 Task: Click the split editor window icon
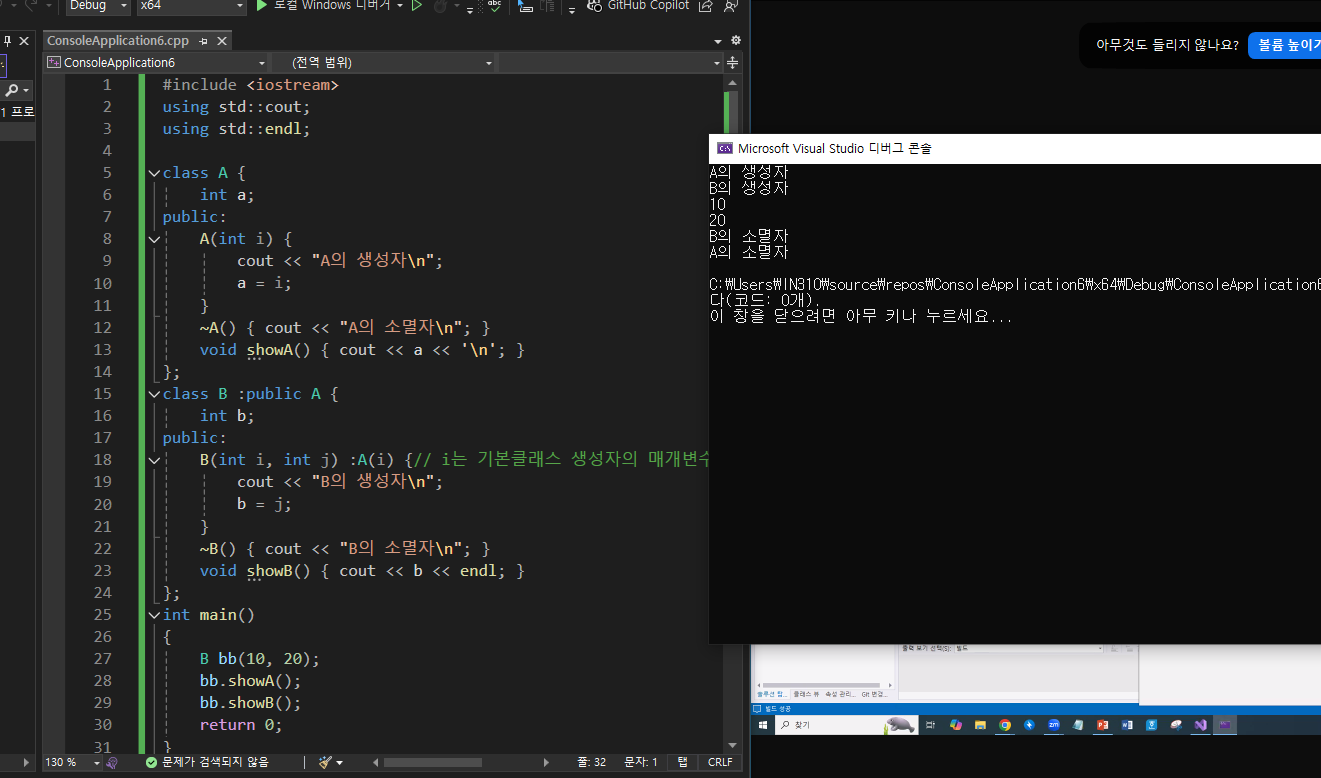[x=734, y=62]
